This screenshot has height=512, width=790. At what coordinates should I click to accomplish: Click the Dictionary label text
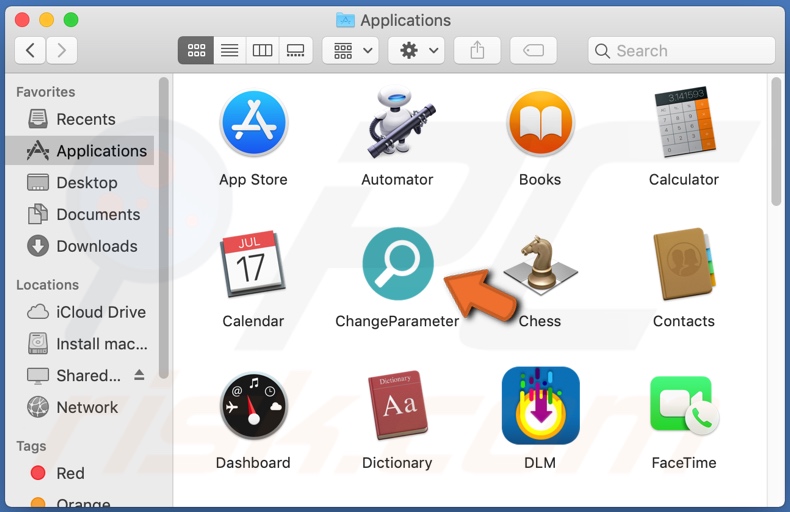point(397,463)
